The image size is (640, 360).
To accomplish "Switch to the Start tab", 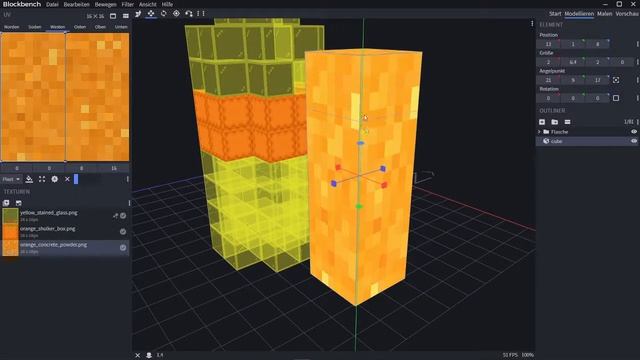I will 555,14.
